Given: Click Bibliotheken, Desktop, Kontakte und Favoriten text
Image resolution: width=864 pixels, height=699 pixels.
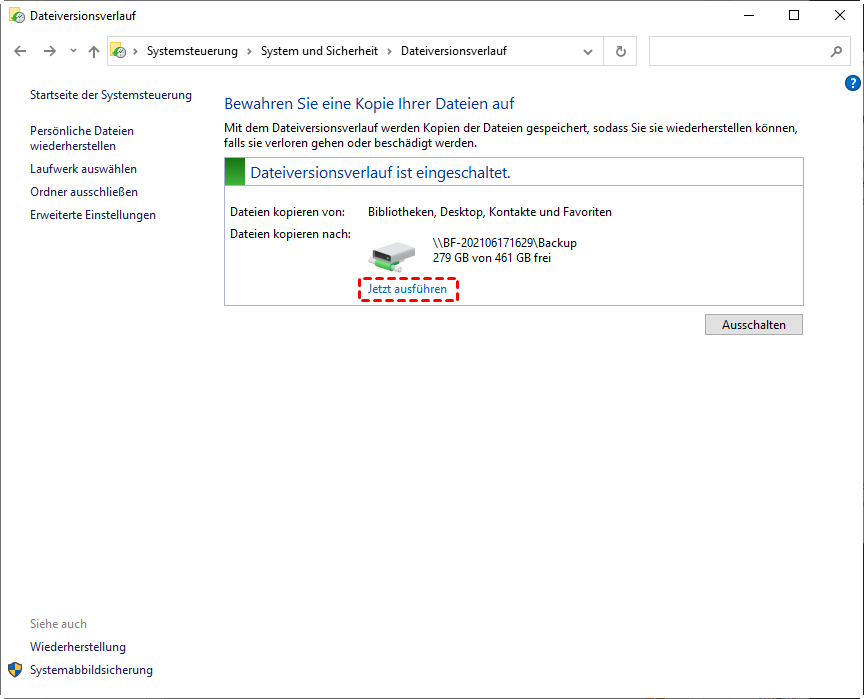Looking at the screenshot, I should (490, 212).
